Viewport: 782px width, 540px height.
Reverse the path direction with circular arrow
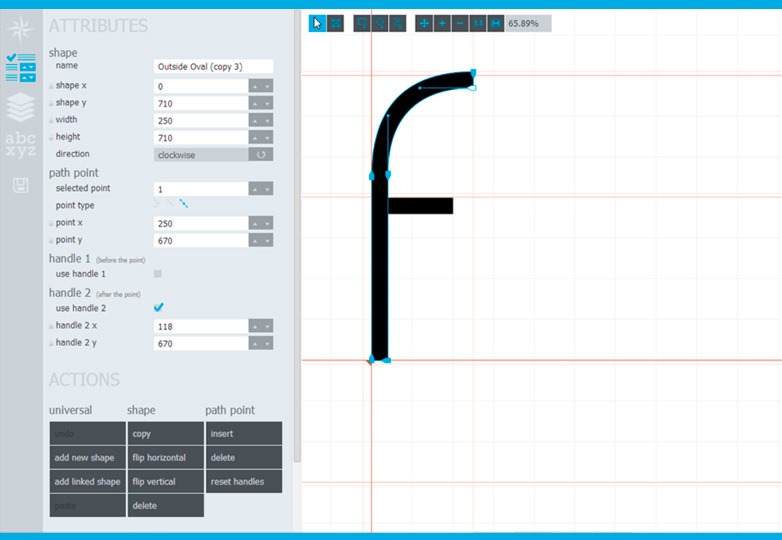pyautogui.click(x=261, y=155)
